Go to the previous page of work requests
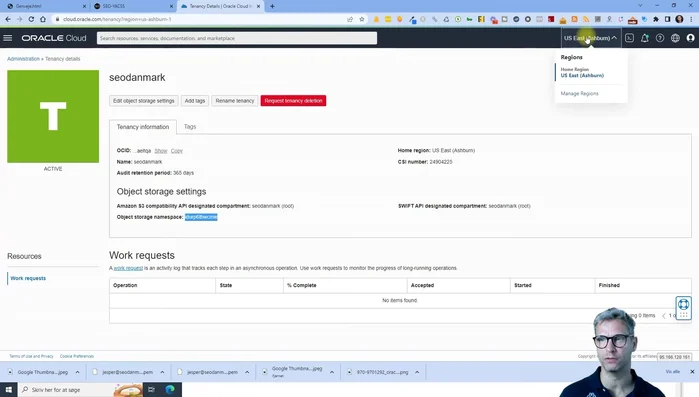This screenshot has height=397, width=699. pos(663,315)
